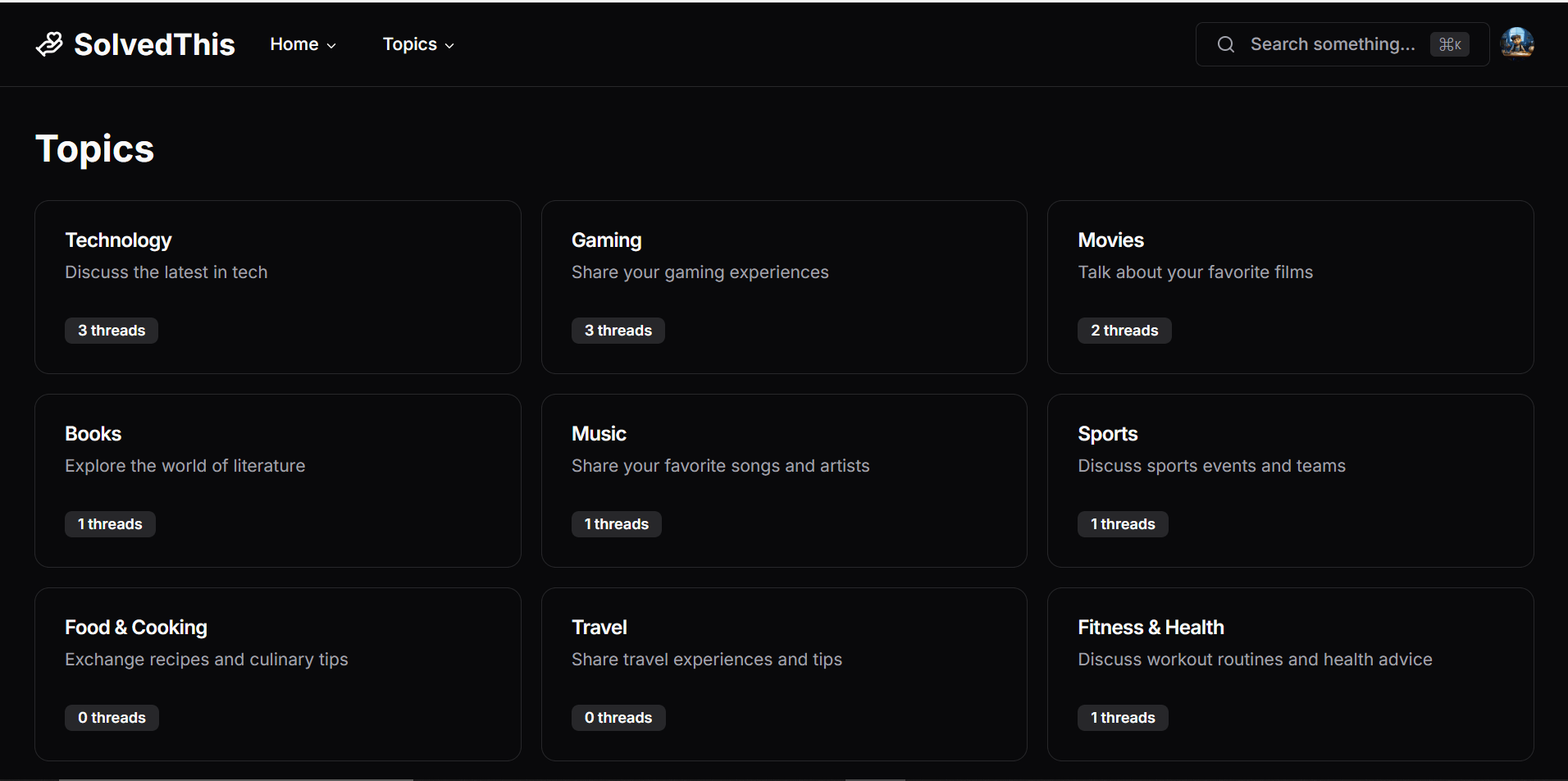Screen dimensions: 1568x781
Task: Click the SolvedThis logo icon
Action: tap(49, 44)
